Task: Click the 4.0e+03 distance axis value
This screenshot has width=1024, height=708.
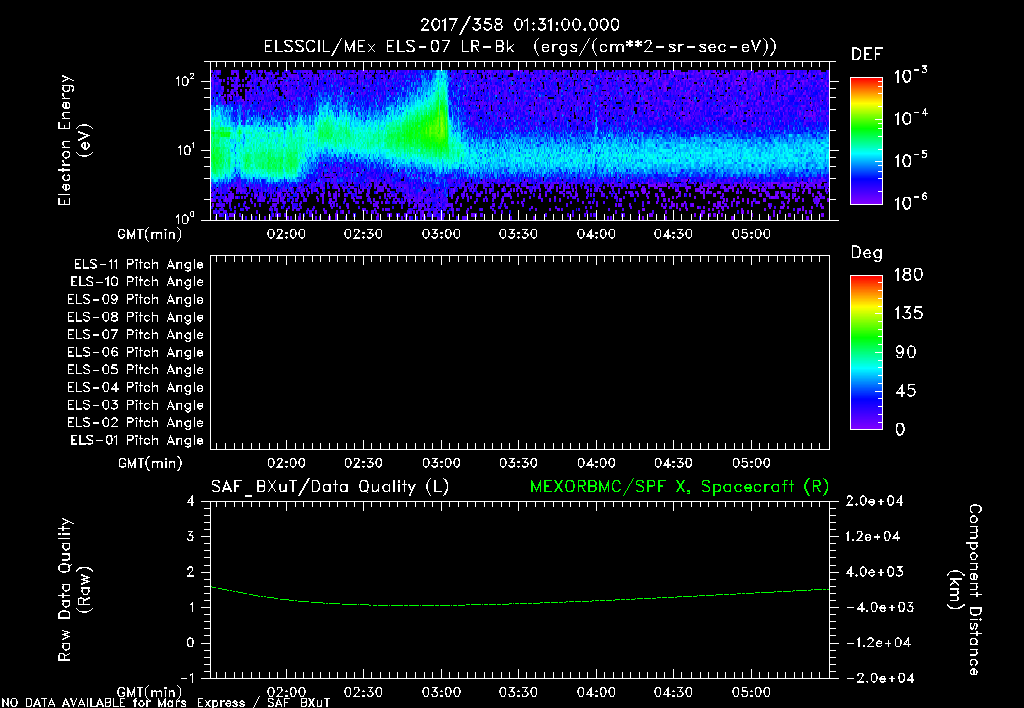Action: click(874, 572)
